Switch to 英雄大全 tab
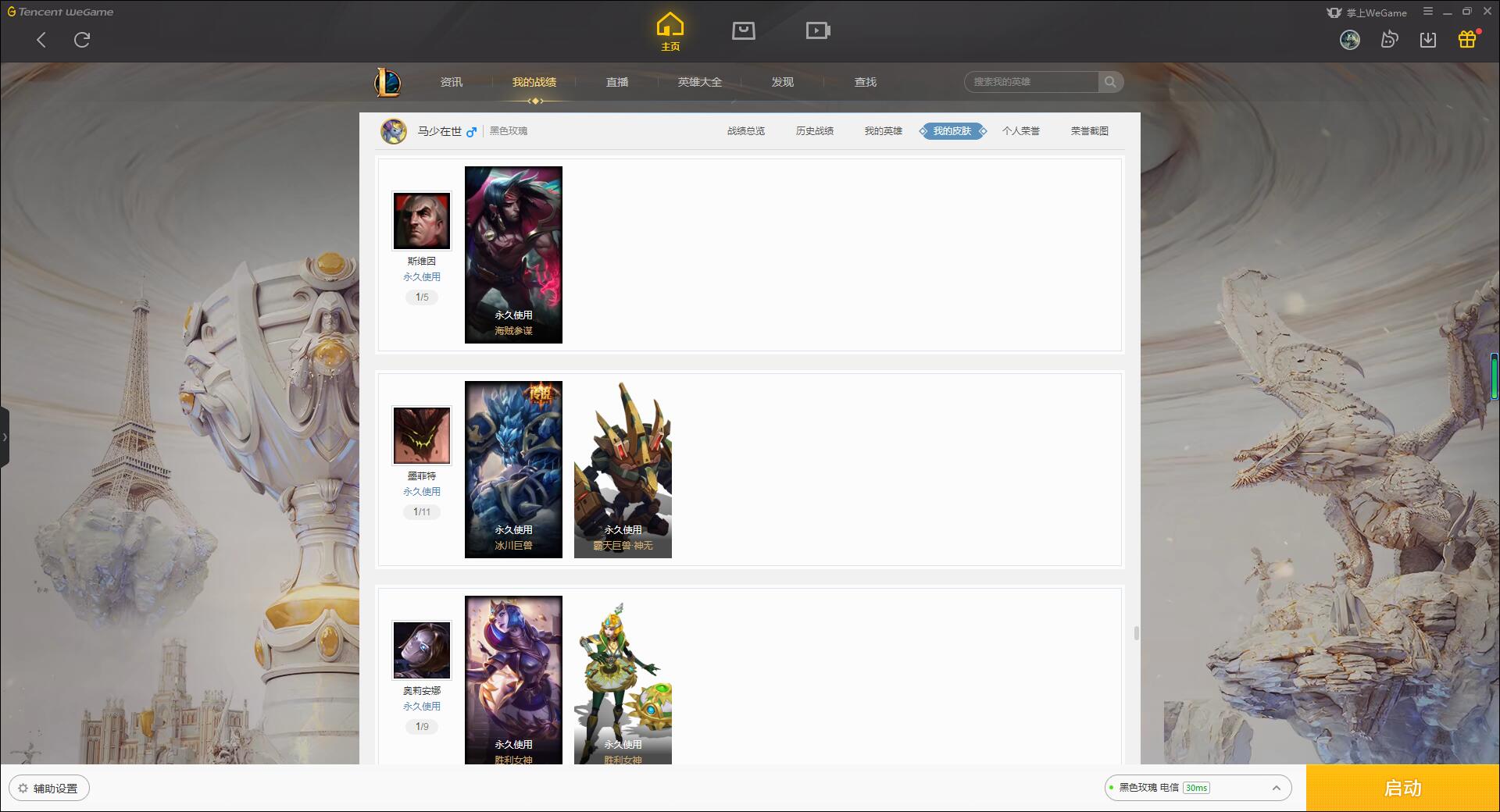The width and height of the screenshot is (1500, 812). [x=700, y=82]
